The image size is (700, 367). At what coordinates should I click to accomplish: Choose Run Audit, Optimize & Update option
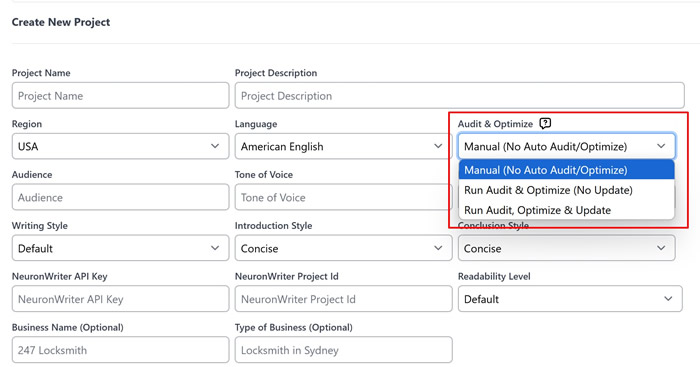coord(567,210)
